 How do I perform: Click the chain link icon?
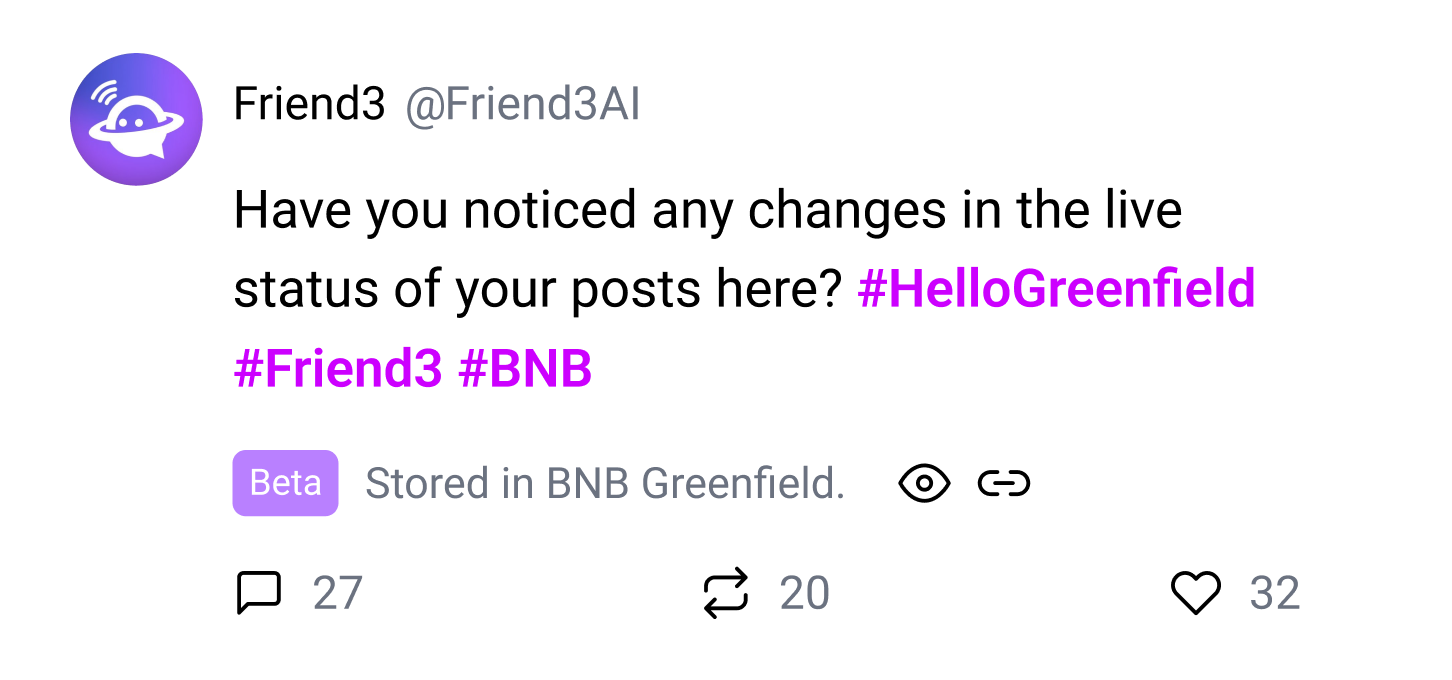coord(1004,484)
